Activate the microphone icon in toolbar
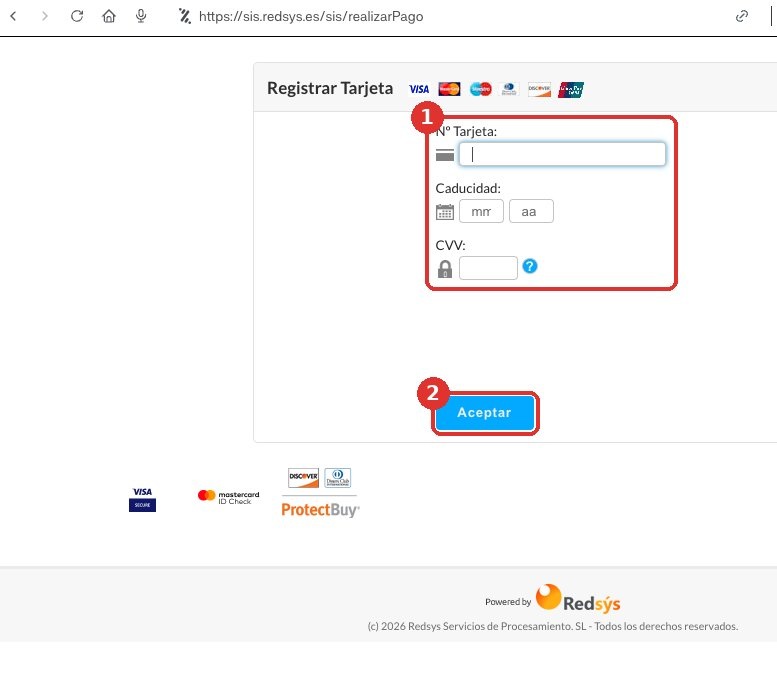Viewport: 777px width, 682px height. click(x=141, y=16)
